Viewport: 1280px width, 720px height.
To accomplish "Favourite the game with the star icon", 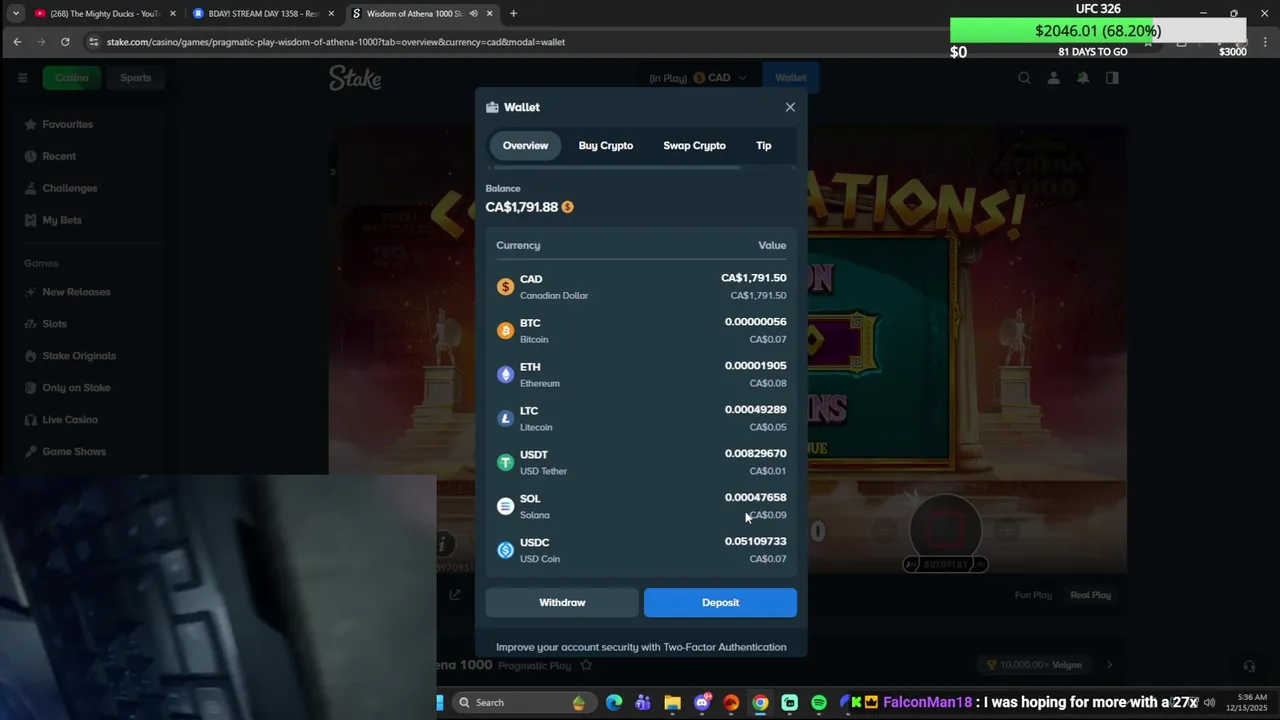I will pos(587,665).
